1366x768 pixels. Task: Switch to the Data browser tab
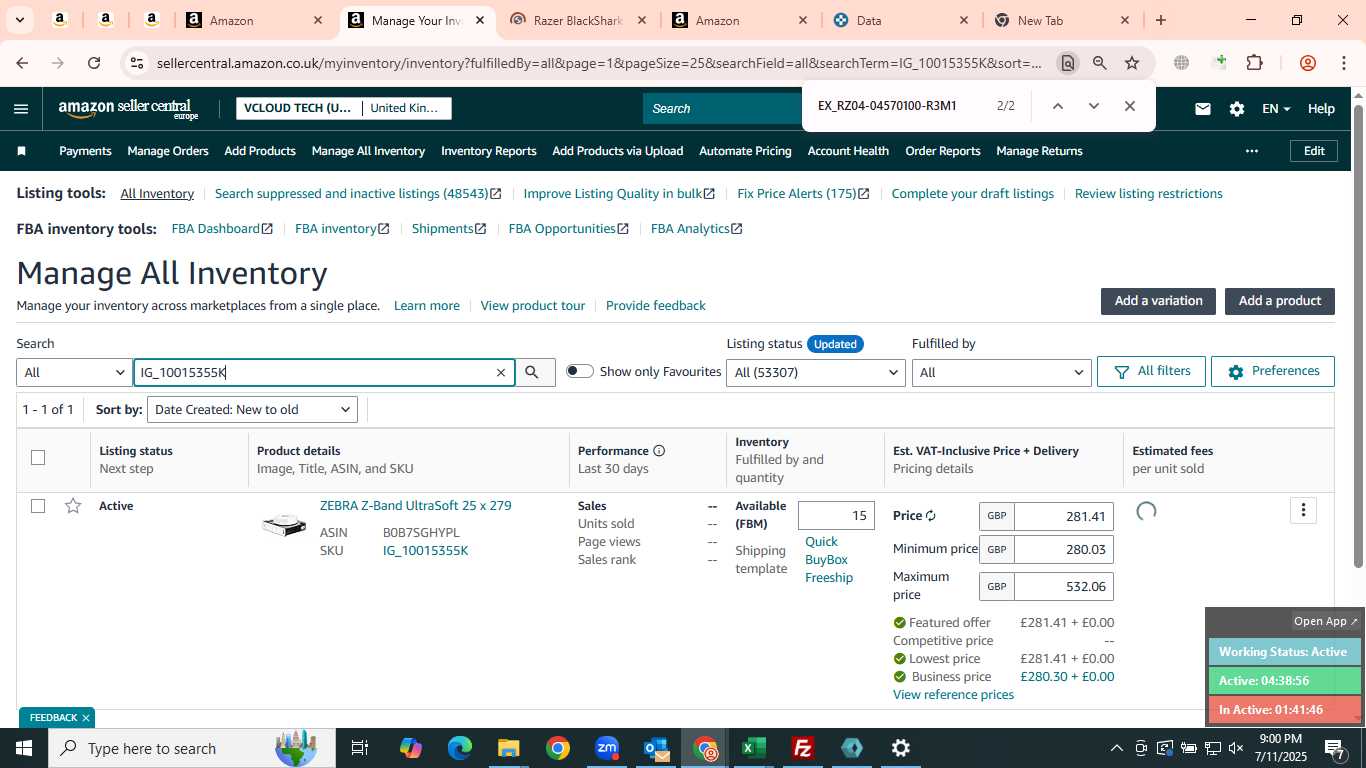[900, 20]
